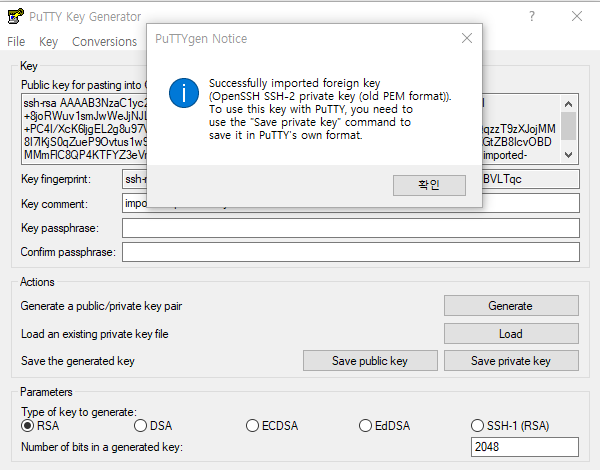600x470 pixels.
Task: Select the EdDSA key type
Action: (385, 426)
